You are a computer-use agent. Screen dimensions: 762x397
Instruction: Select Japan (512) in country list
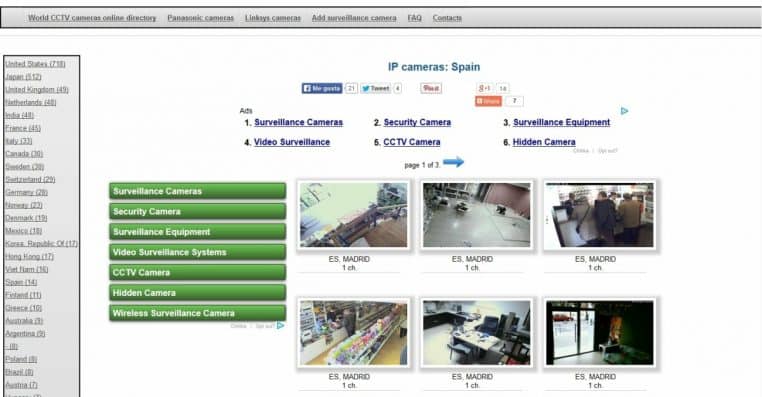pos(23,77)
